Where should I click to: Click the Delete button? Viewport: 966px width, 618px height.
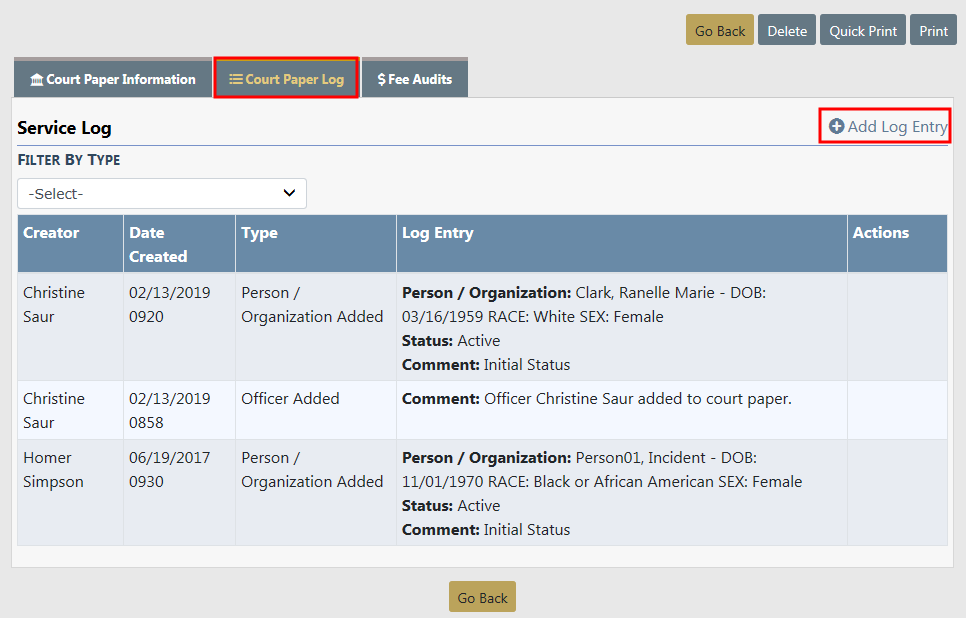coord(787,31)
